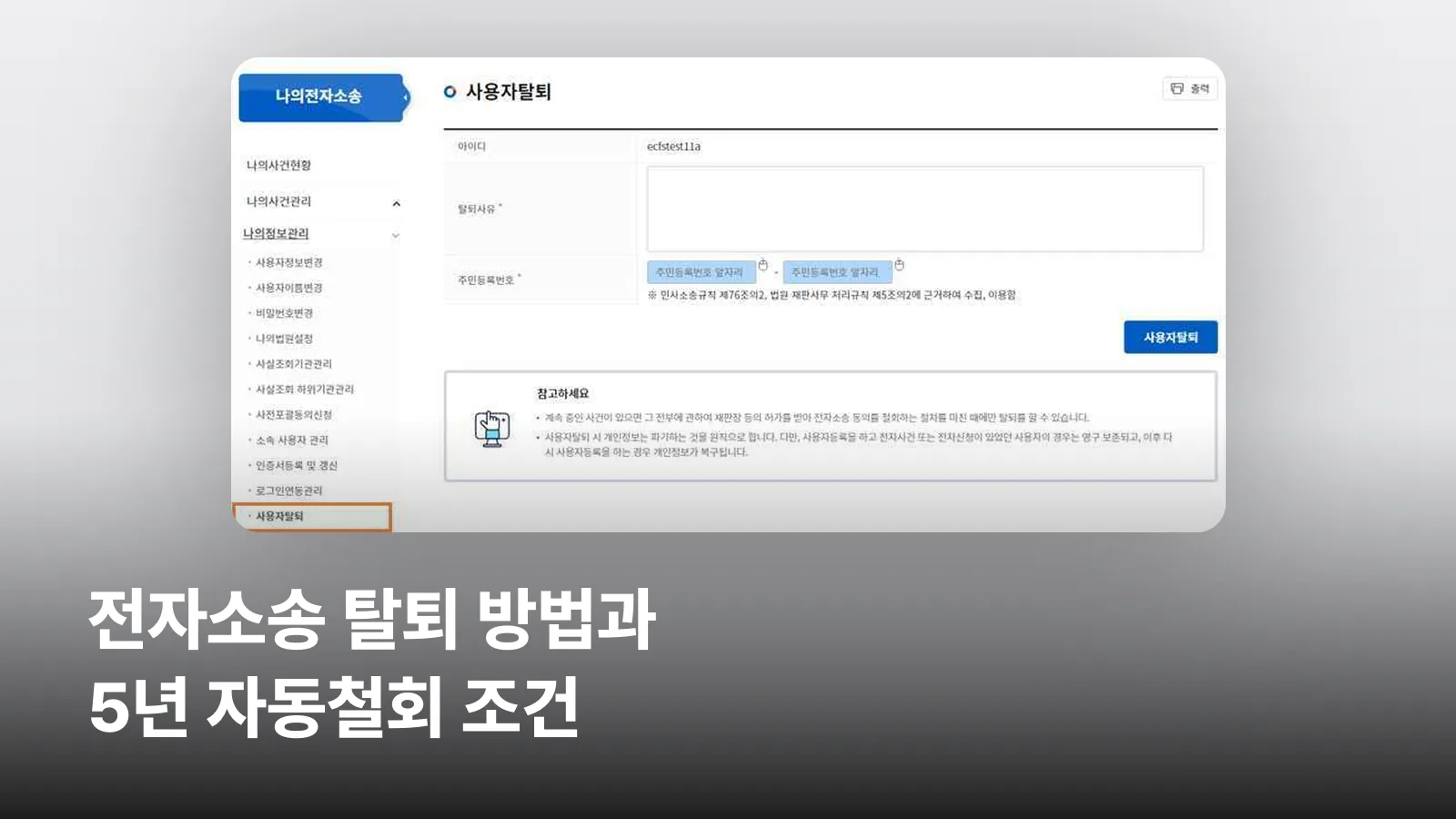Image resolution: width=1456 pixels, height=819 pixels.
Task: Click the ID value ecfstest11a
Action: coord(673,147)
